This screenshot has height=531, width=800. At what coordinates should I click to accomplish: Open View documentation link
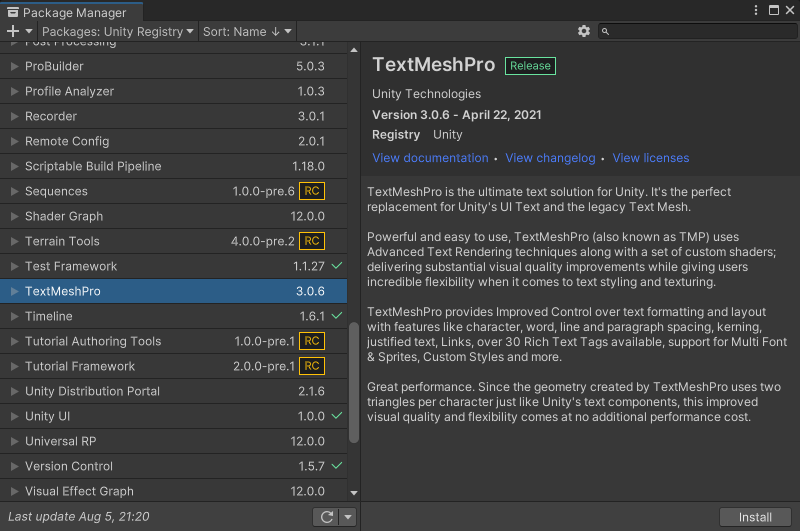[430, 158]
